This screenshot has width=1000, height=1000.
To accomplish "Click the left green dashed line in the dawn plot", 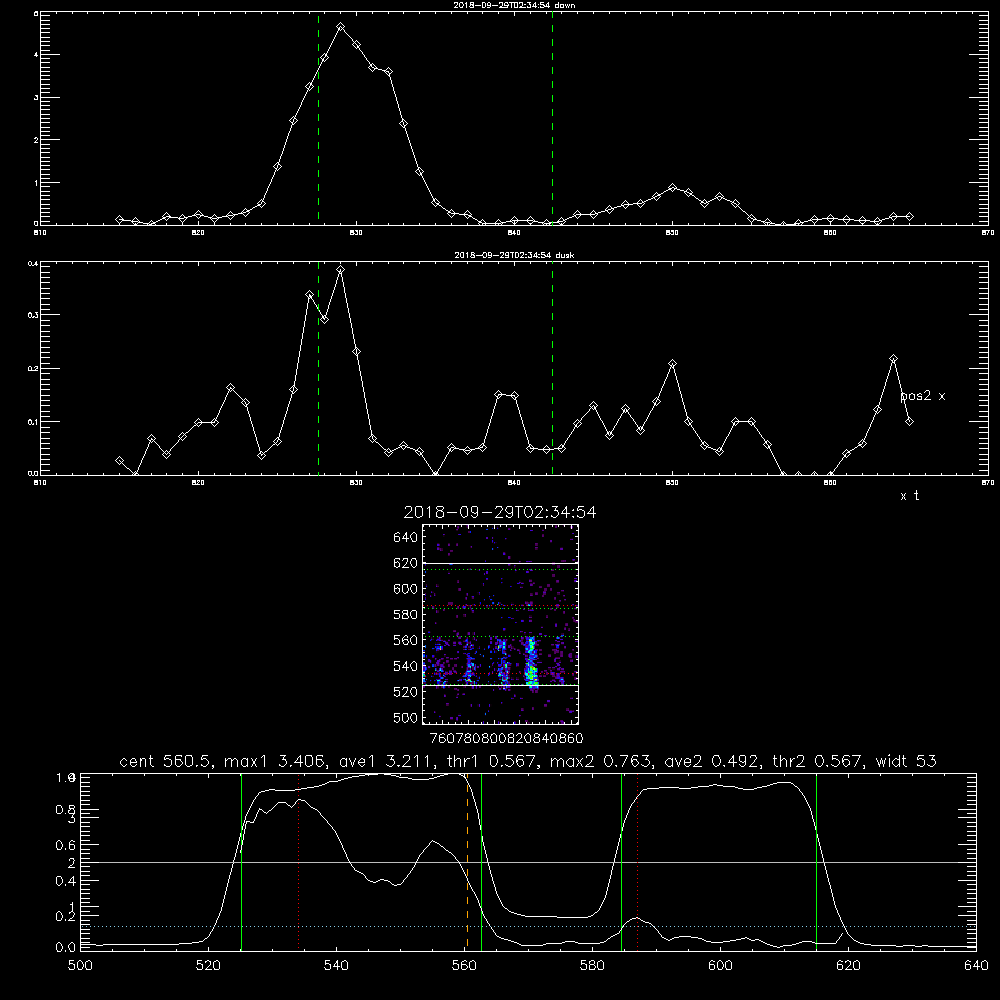I will [x=318, y=119].
